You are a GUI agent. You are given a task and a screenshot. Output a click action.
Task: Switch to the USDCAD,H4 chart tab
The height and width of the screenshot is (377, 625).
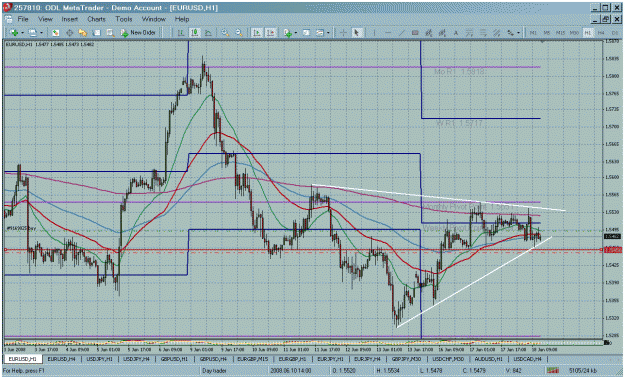coord(527,359)
